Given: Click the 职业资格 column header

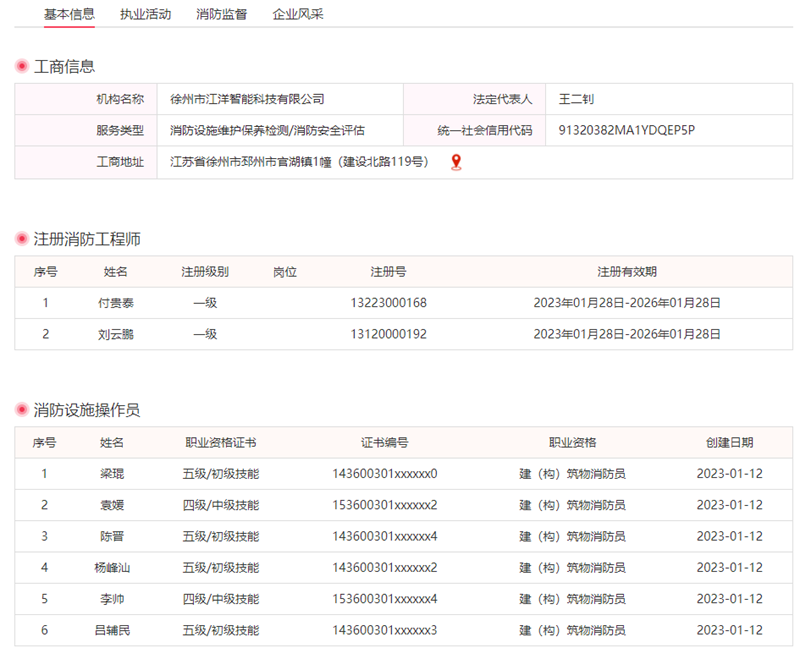Looking at the screenshot, I should tap(572, 443).
